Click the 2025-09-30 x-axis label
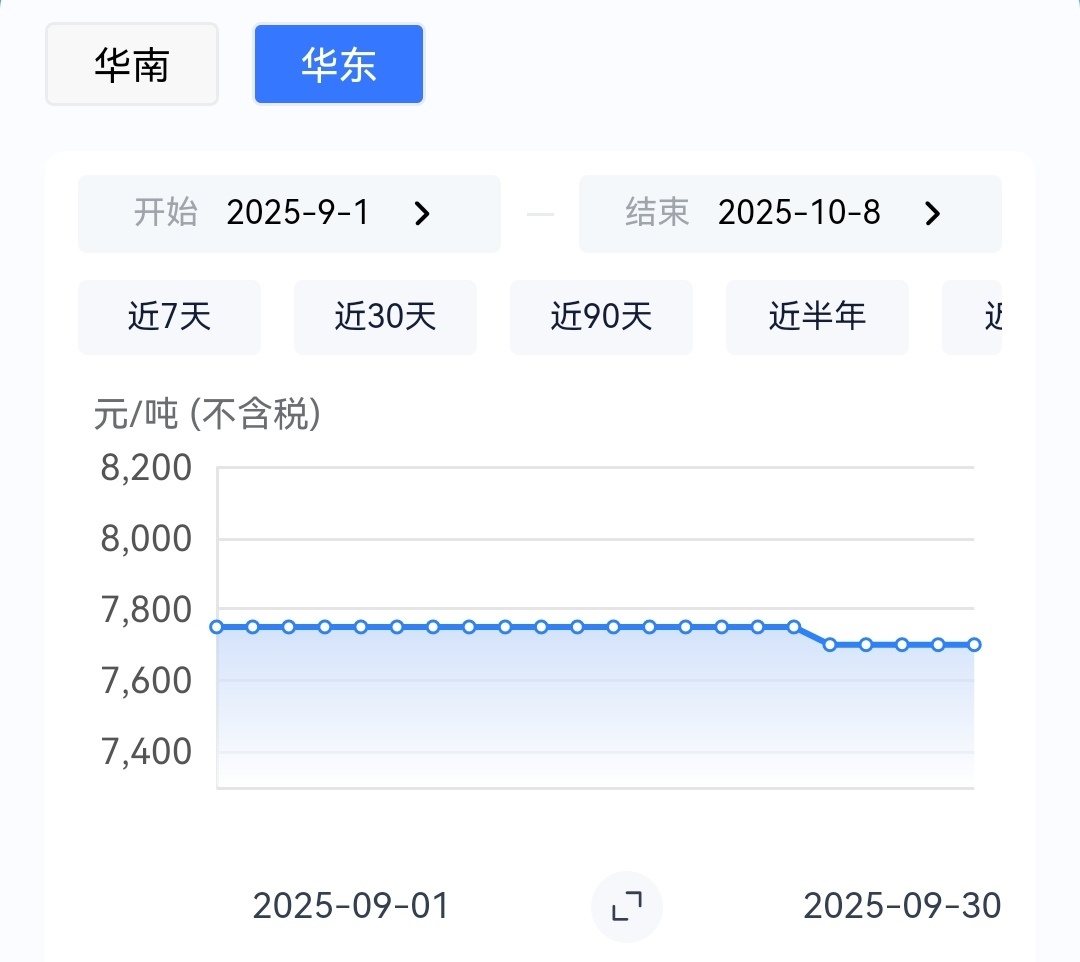This screenshot has width=1080, height=962. pos(901,906)
